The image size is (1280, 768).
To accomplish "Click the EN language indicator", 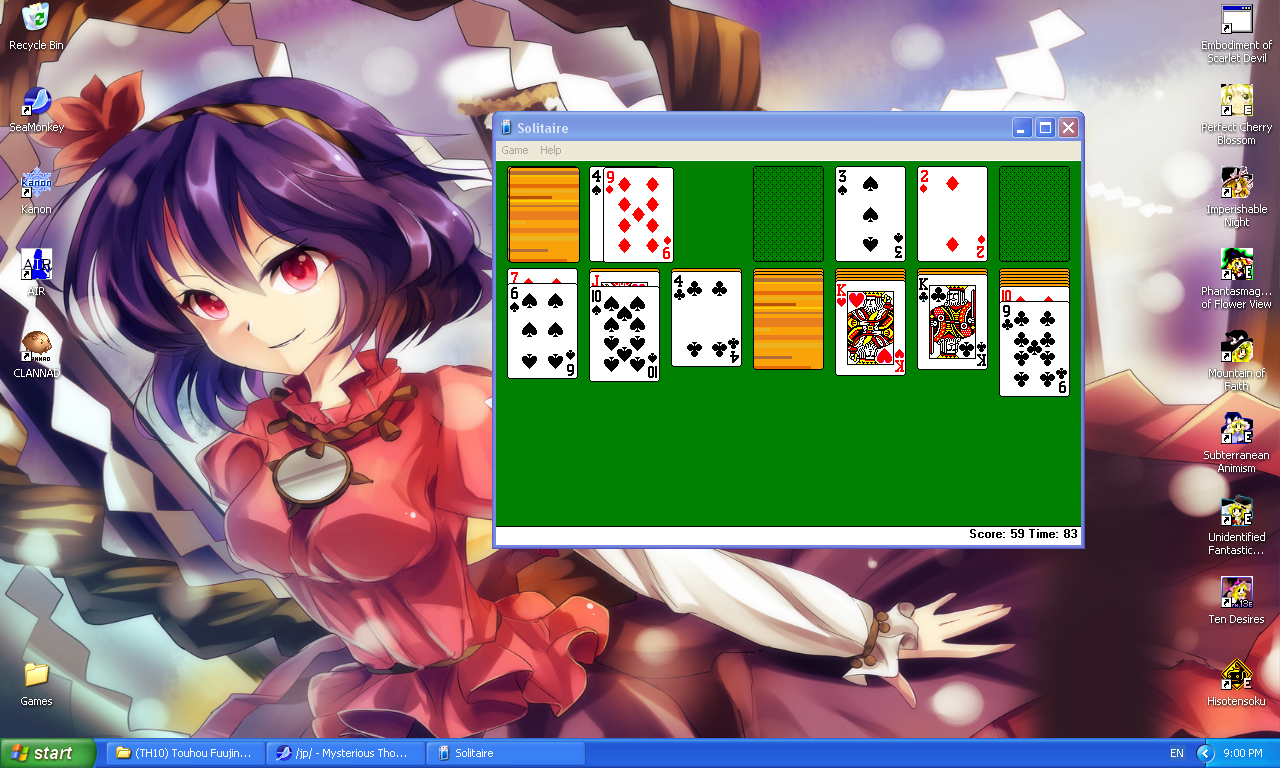I will (1176, 753).
